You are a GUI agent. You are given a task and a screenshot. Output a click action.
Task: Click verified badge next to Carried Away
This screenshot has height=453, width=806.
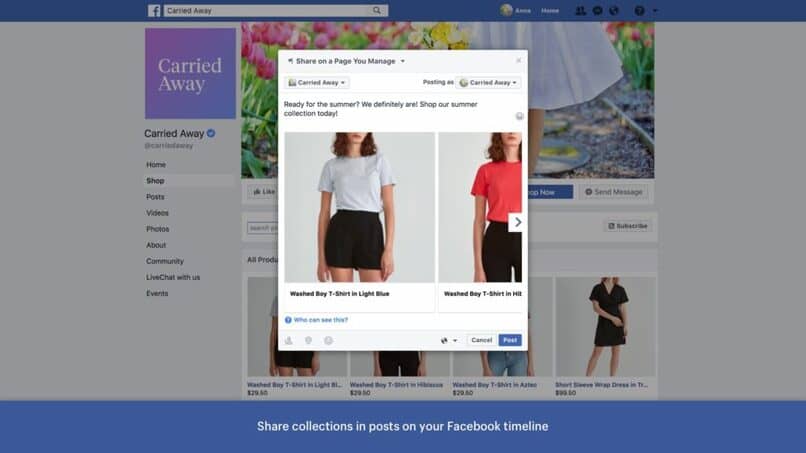(x=211, y=133)
